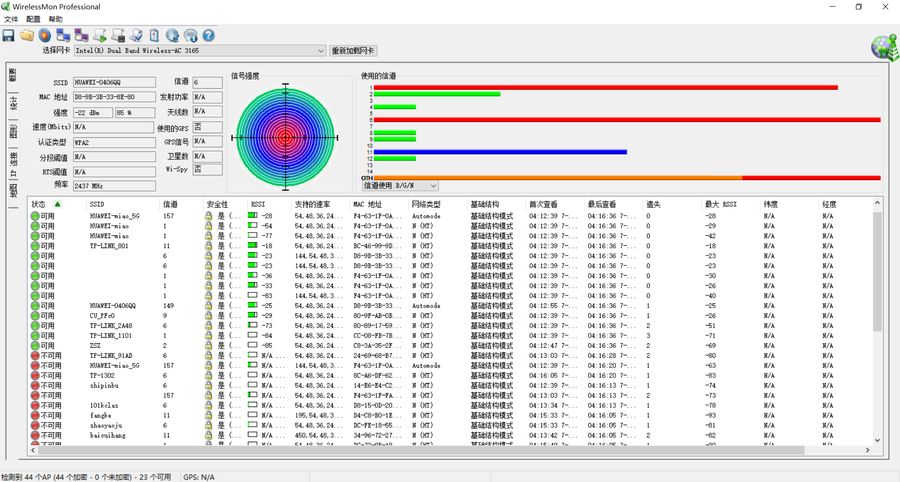Click the toolbar icon with a blue checkmark

(136, 36)
